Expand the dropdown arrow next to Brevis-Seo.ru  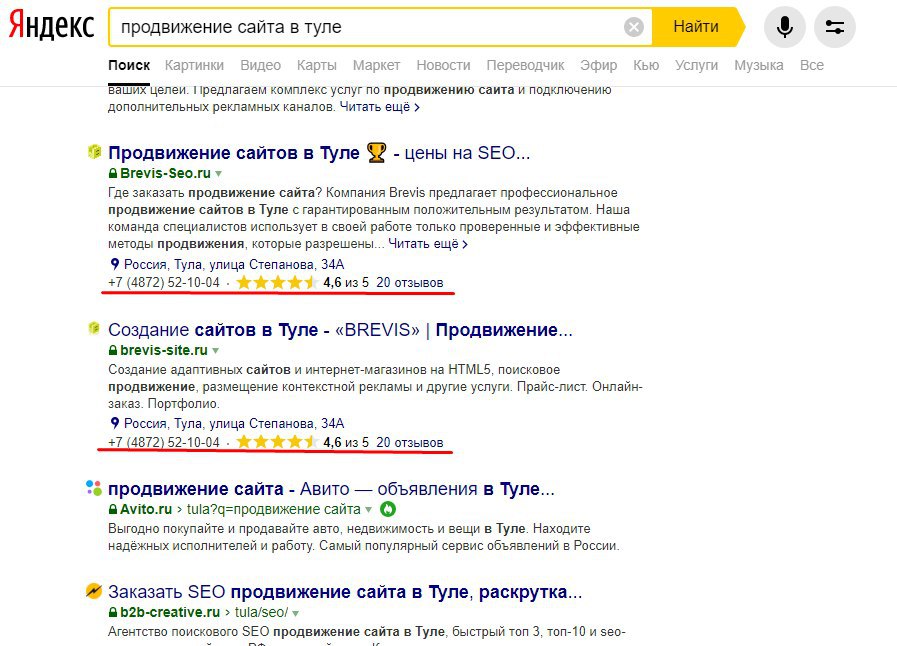coord(218,174)
